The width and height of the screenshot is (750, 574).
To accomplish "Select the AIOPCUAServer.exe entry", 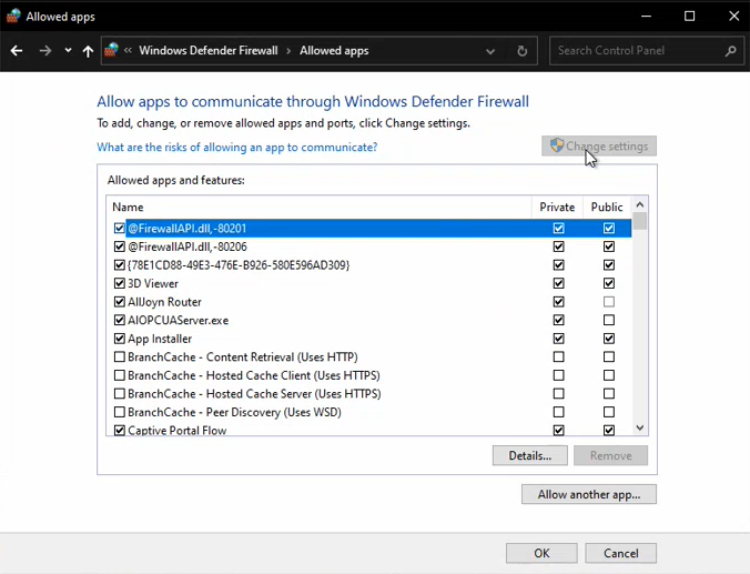I will click(x=368, y=320).
